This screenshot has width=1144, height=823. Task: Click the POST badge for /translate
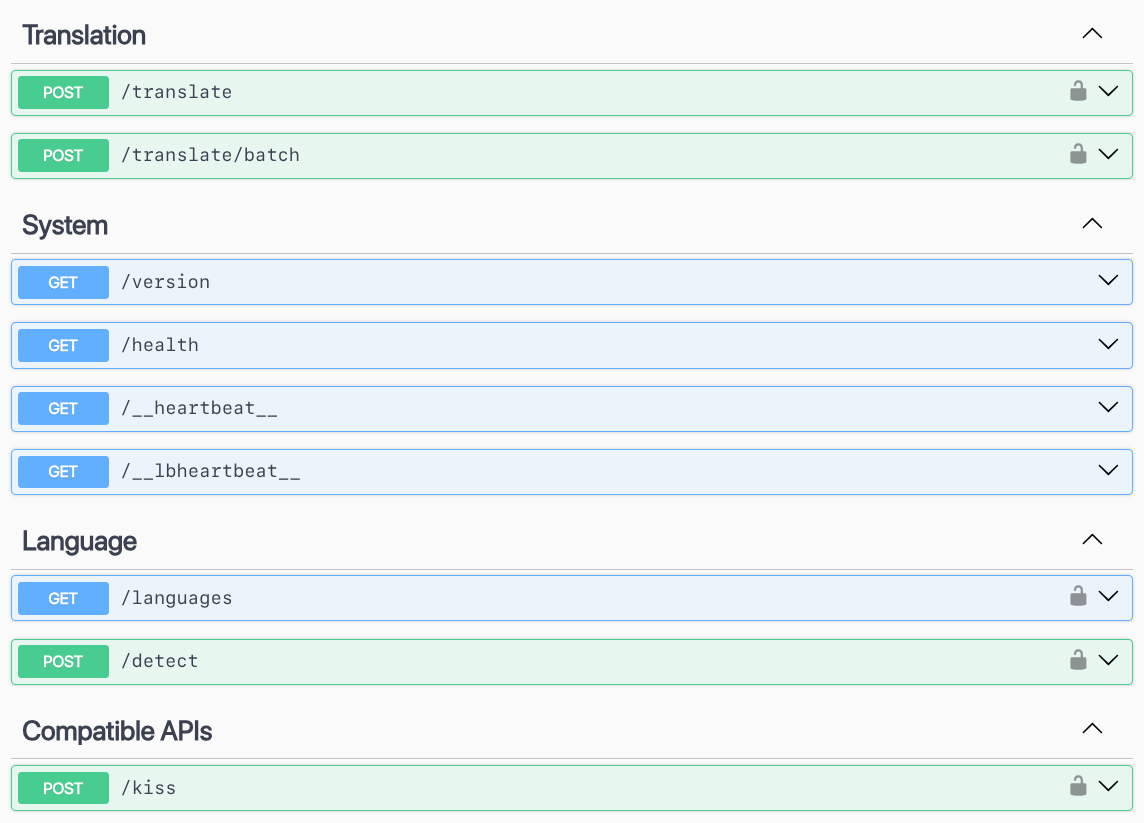pos(63,92)
